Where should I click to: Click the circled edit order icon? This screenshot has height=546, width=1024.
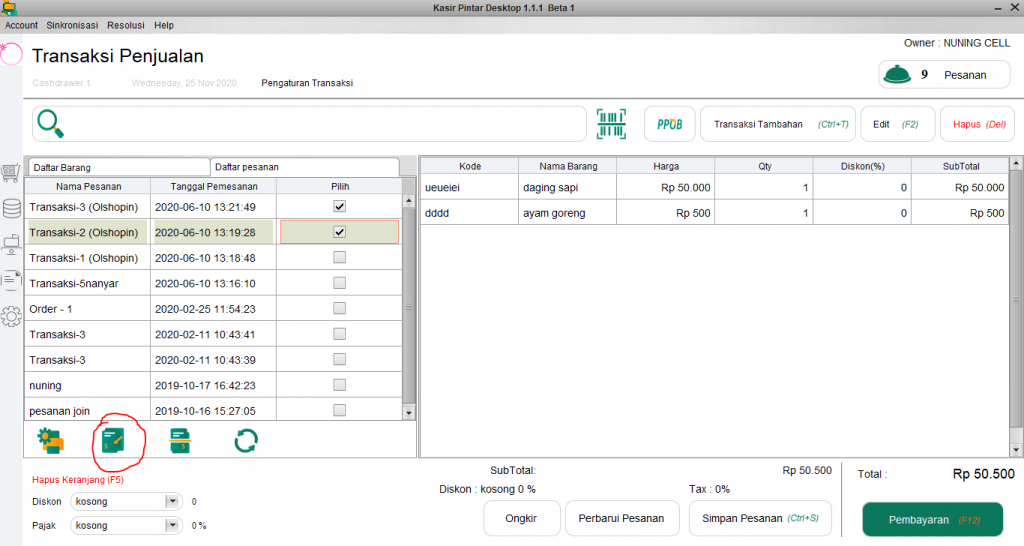point(114,441)
